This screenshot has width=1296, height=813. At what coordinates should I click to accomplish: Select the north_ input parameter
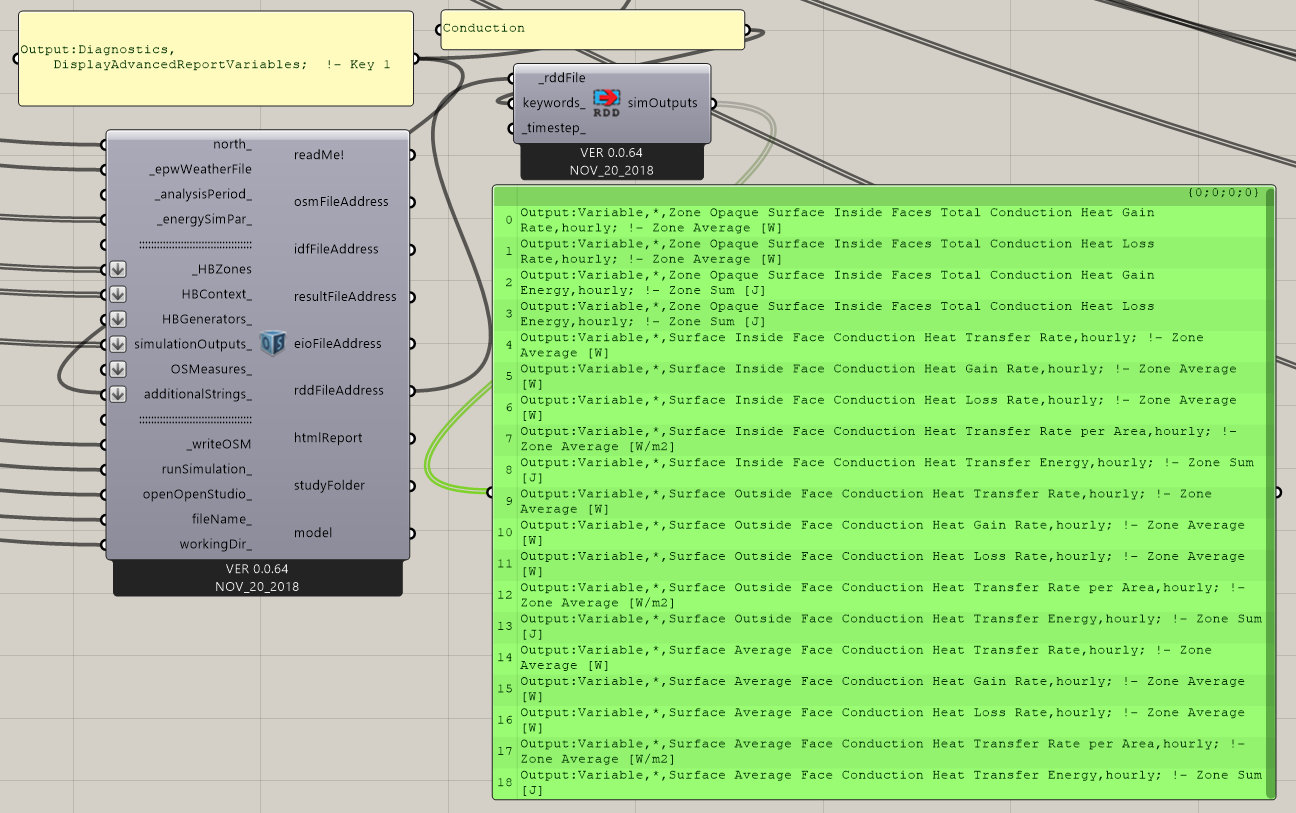coord(232,144)
